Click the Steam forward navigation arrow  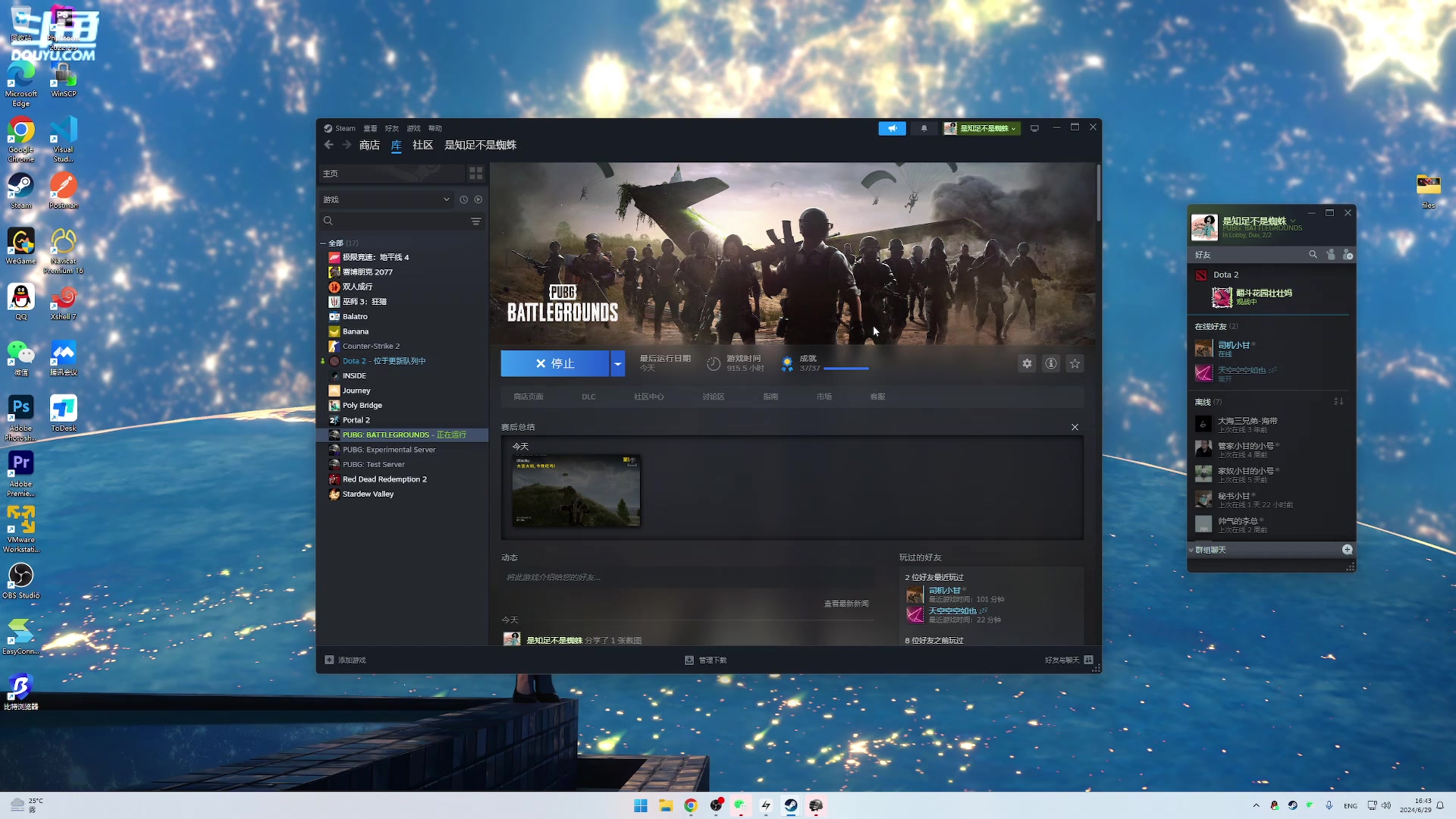click(347, 145)
